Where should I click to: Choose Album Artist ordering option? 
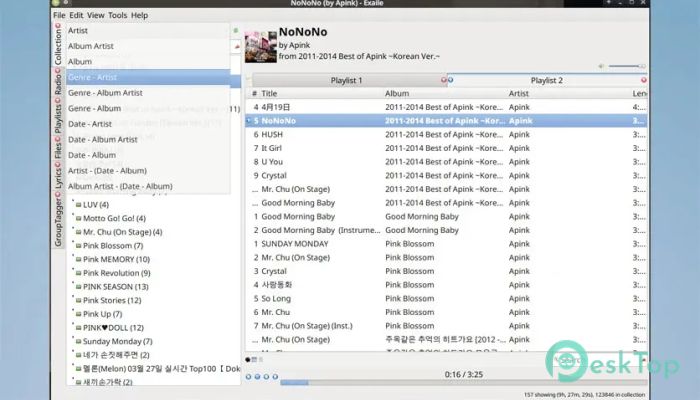click(x=148, y=46)
